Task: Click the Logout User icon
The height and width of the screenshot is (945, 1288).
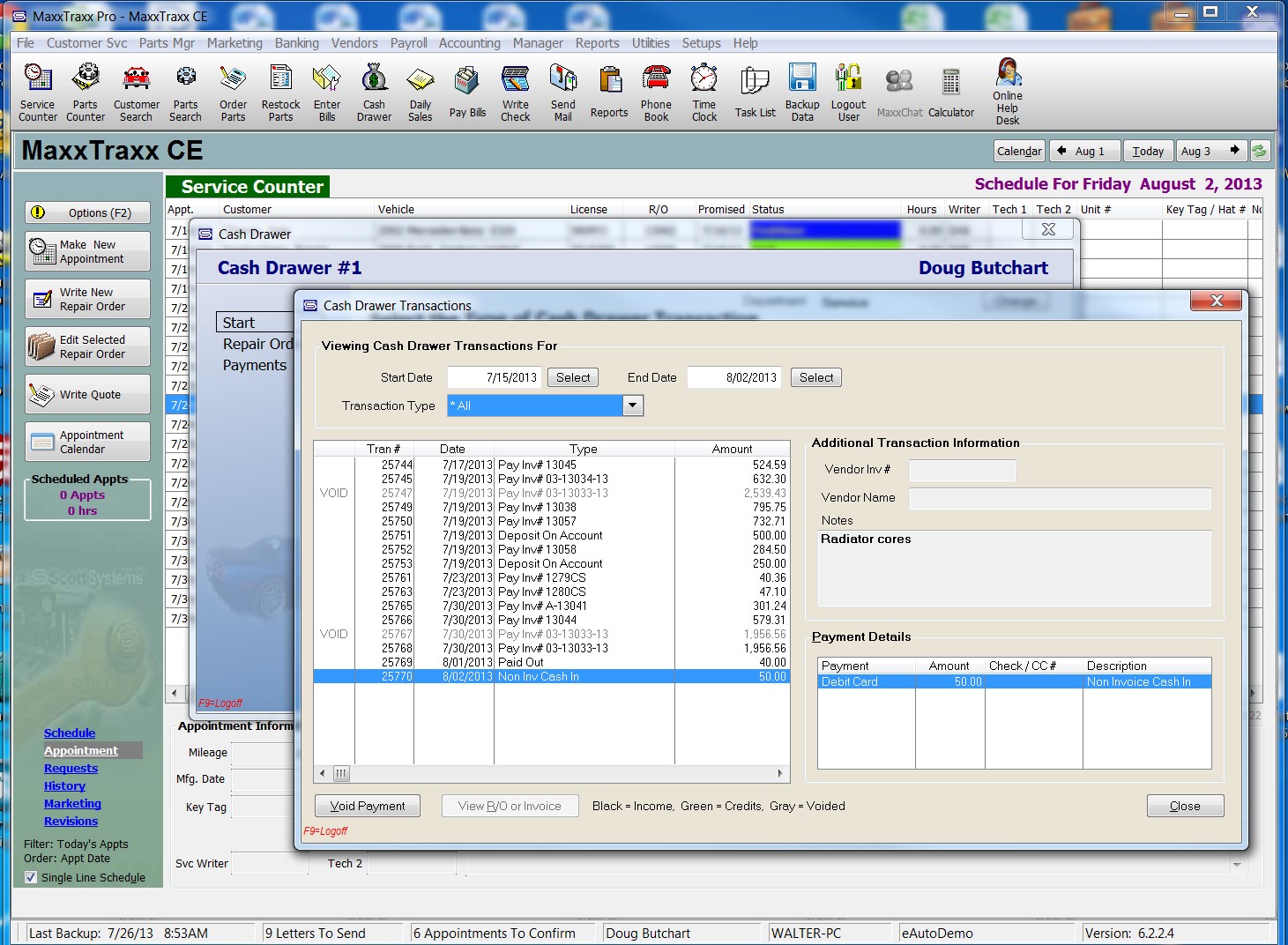Action: tap(849, 93)
